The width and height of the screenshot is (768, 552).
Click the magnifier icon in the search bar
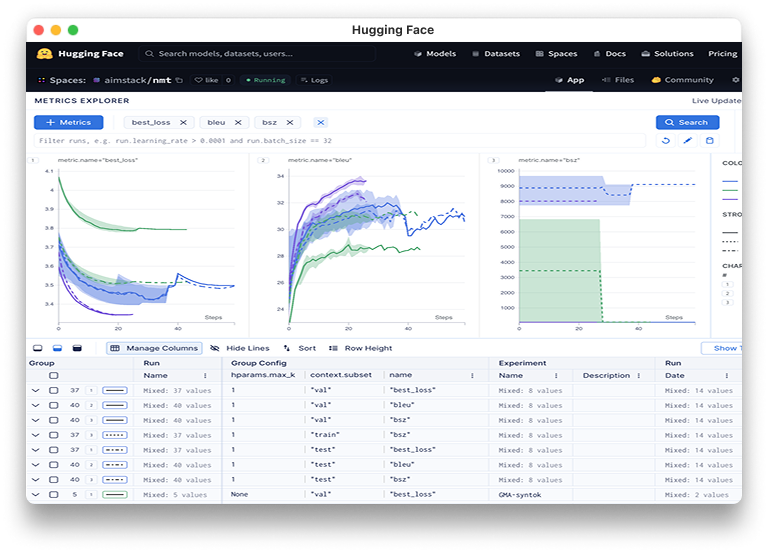149,53
